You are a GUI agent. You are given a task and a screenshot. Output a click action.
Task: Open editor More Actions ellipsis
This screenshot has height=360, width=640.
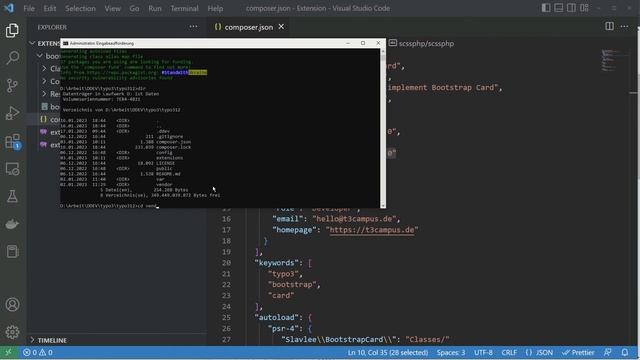[624, 27]
